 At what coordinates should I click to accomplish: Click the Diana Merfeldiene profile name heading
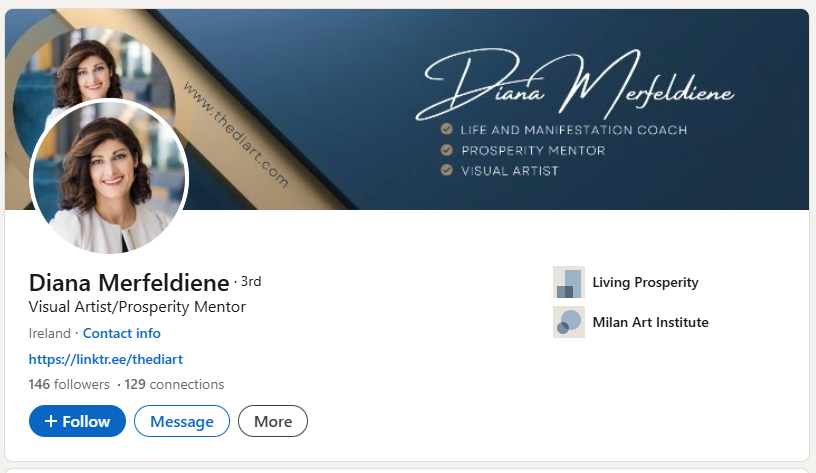pyautogui.click(x=129, y=283)
